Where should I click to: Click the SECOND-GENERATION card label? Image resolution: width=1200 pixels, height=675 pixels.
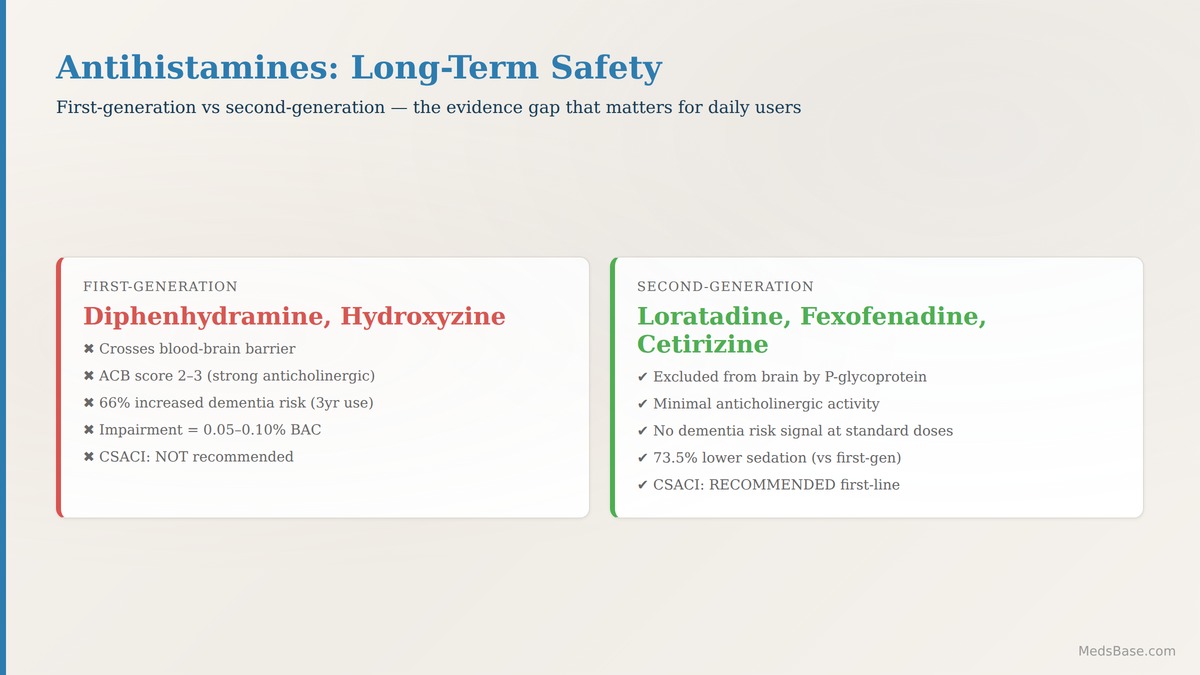point(725,287)
